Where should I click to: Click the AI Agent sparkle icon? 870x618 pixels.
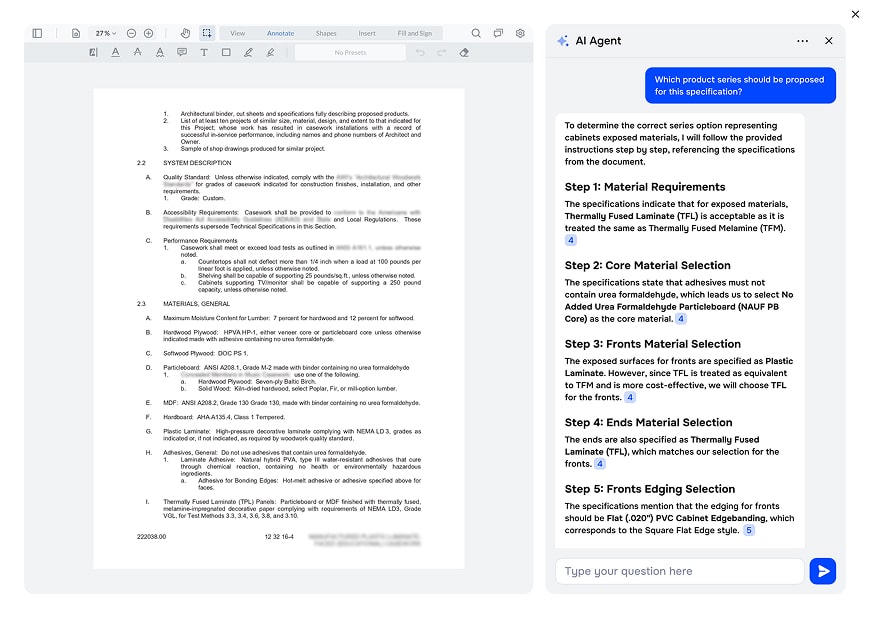tap(563, 41)
